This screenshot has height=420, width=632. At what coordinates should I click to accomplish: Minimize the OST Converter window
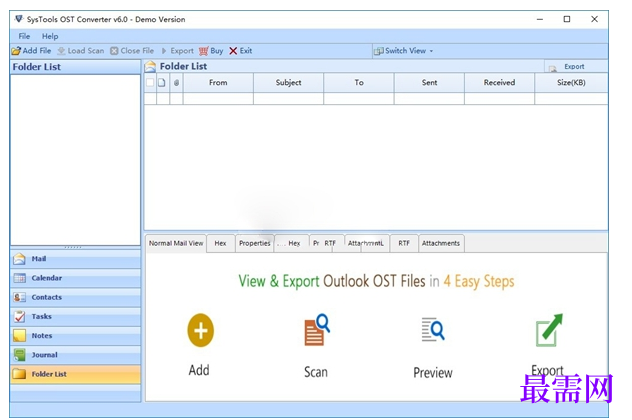click(540, 19)
